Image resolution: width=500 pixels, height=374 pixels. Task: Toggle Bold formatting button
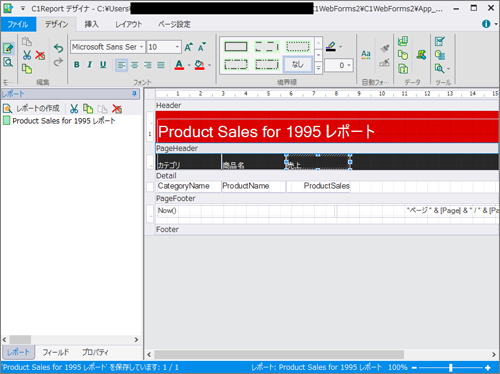point(77,65)
